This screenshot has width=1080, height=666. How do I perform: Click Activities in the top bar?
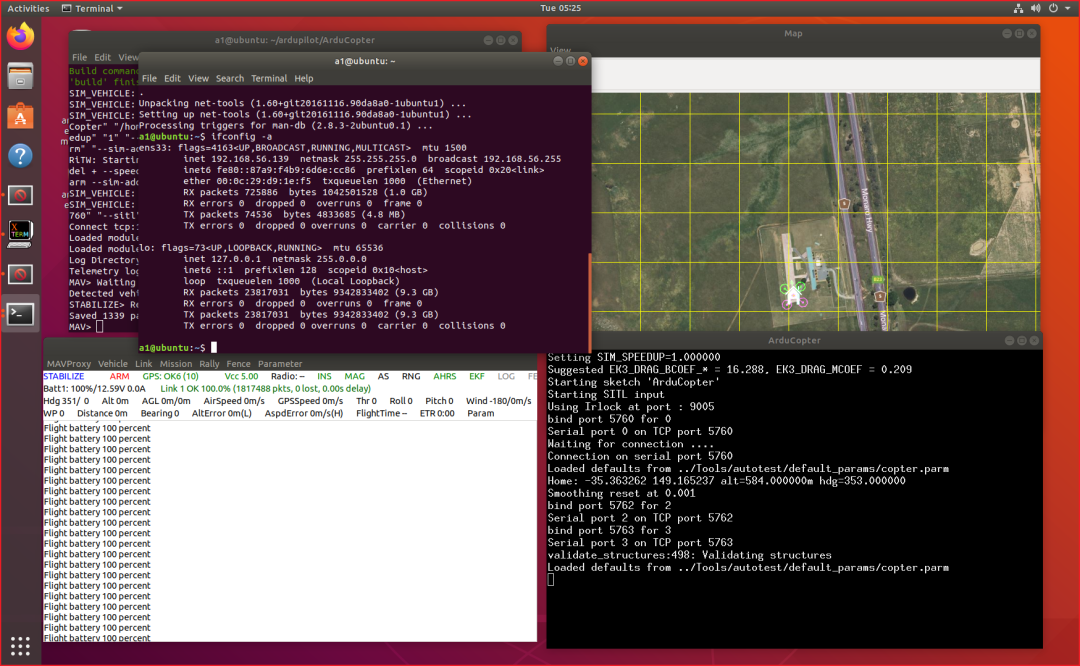(28, 8)
